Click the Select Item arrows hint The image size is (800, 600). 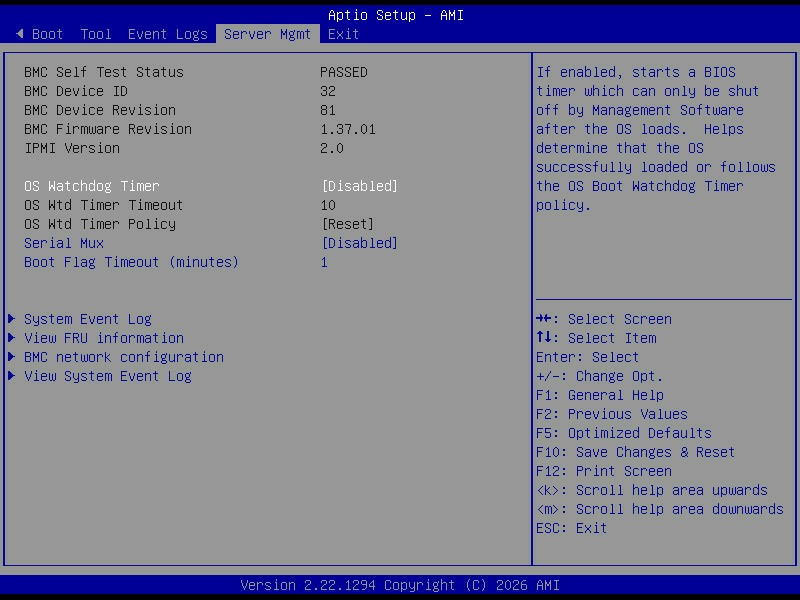pos(596,338)
